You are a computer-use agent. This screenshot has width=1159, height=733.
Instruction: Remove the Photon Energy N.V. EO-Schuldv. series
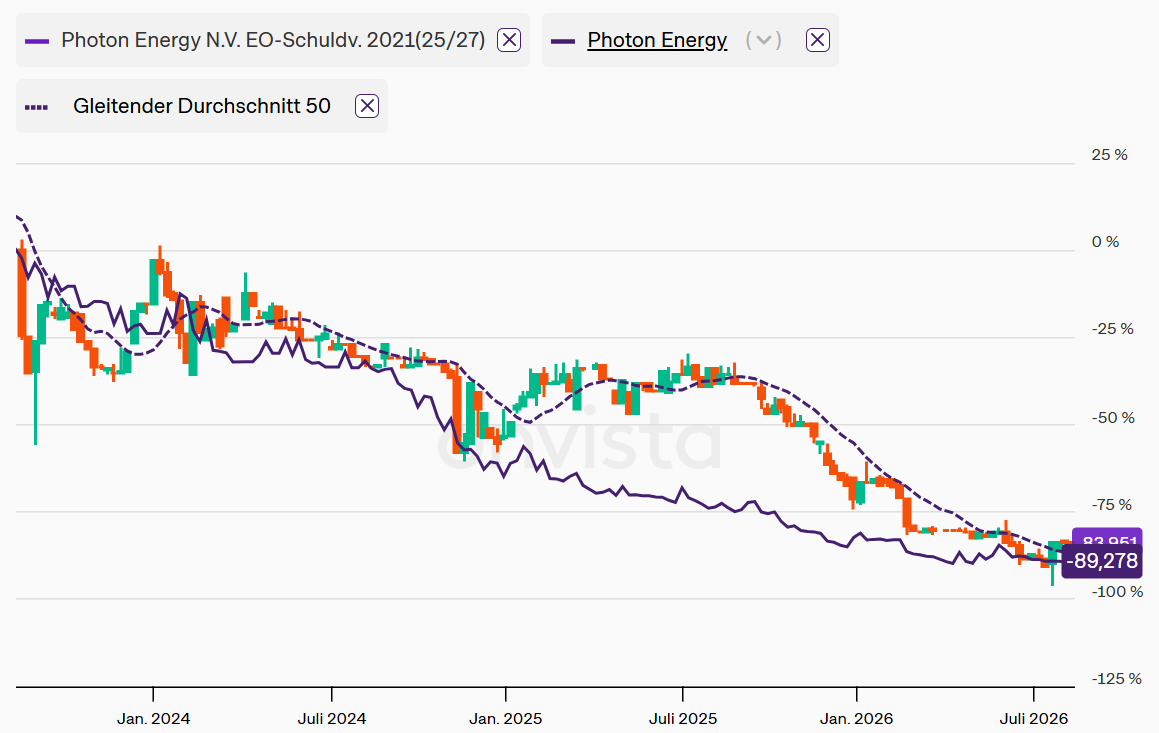click(509, 40)
